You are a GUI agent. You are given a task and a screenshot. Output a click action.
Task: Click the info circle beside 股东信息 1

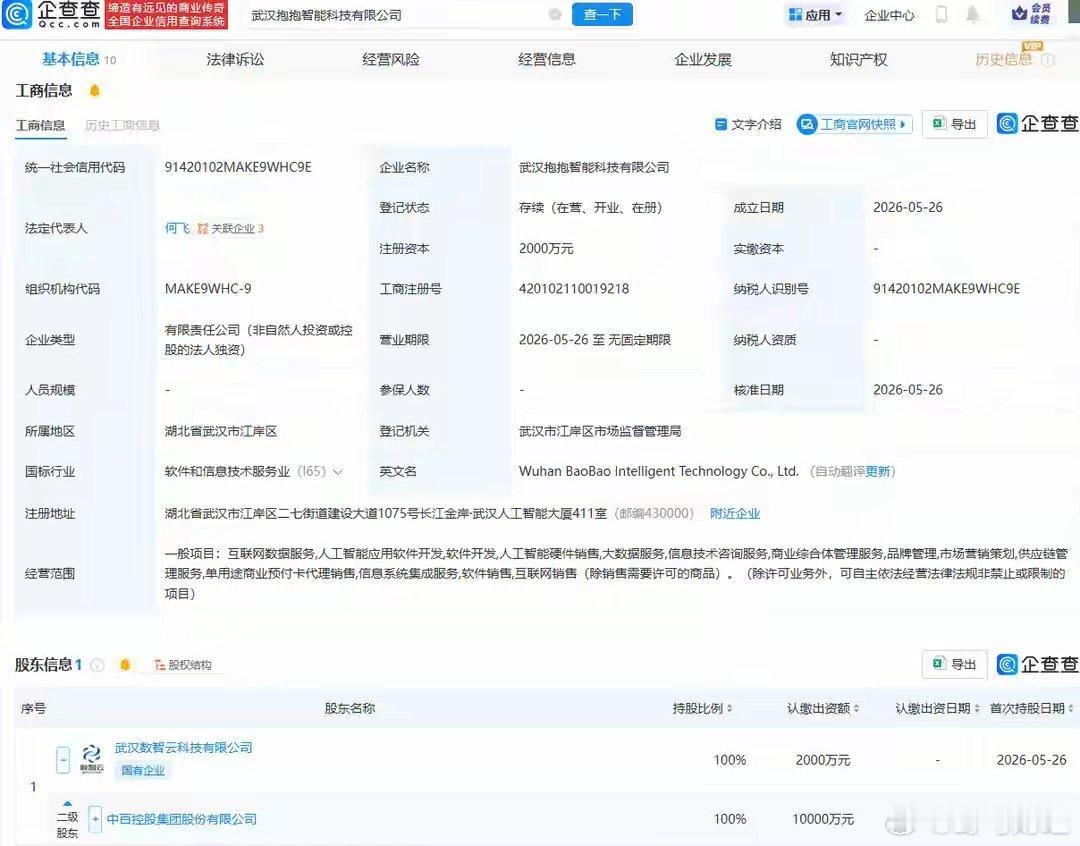coord(98,665)
